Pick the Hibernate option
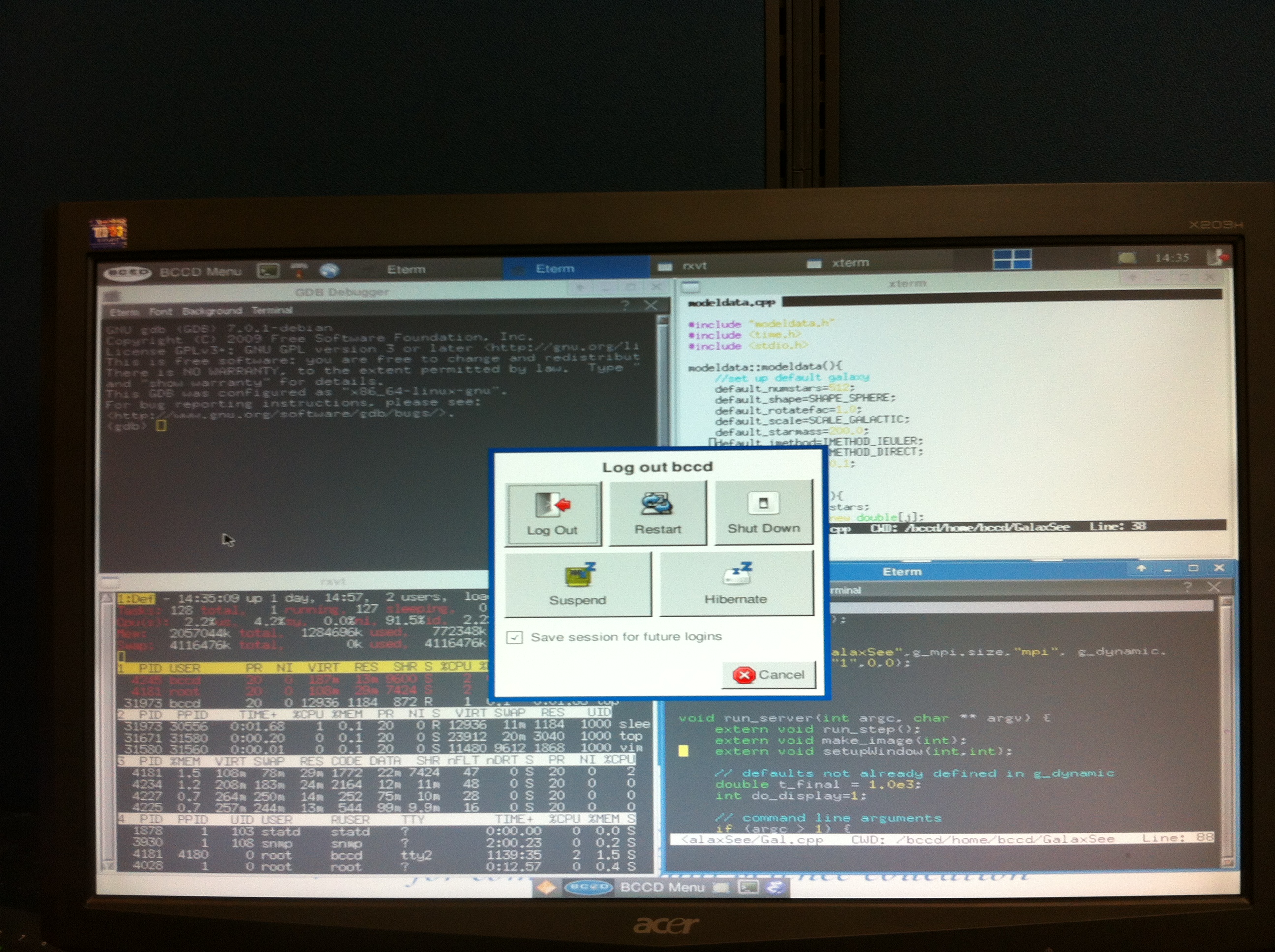This screenshot has width=1275, height=952. pyautogui.click(x=736, y=583)
